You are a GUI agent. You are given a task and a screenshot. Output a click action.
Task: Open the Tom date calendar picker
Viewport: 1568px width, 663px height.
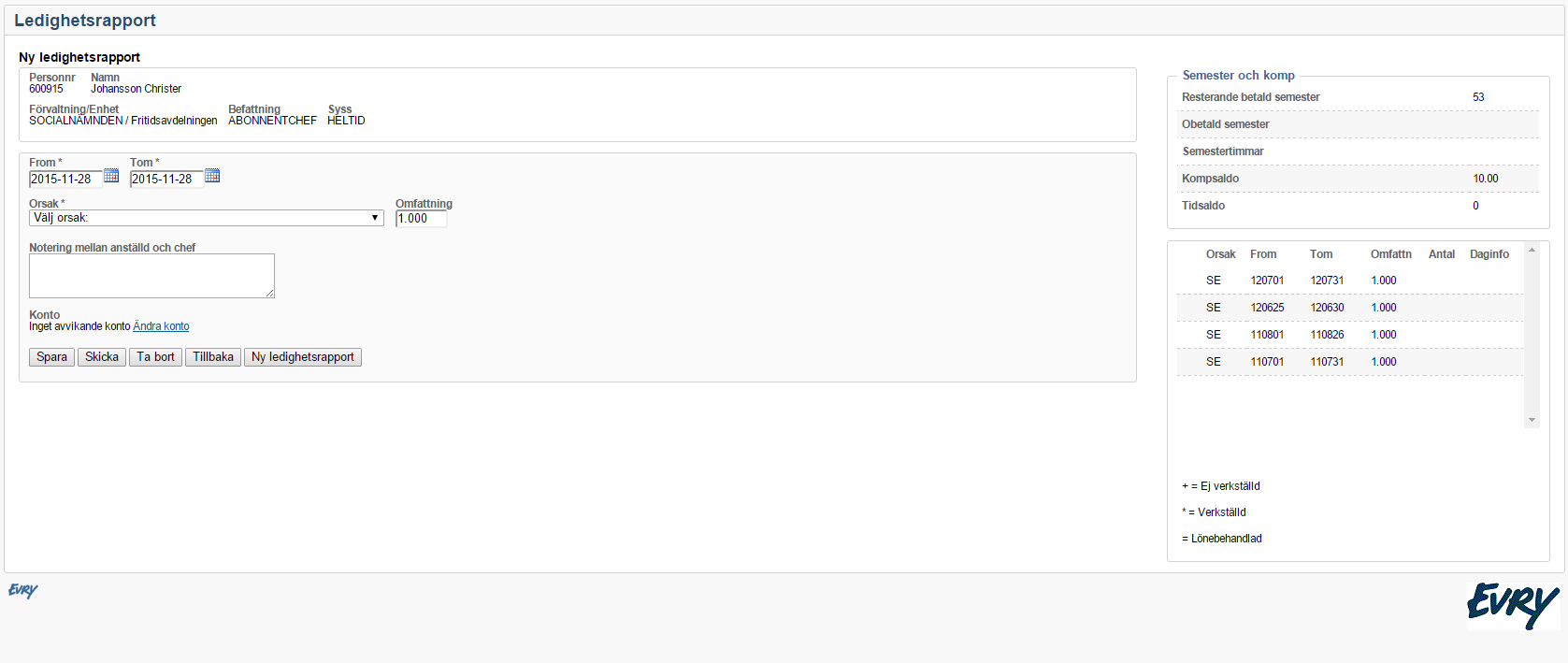point(212,176)
